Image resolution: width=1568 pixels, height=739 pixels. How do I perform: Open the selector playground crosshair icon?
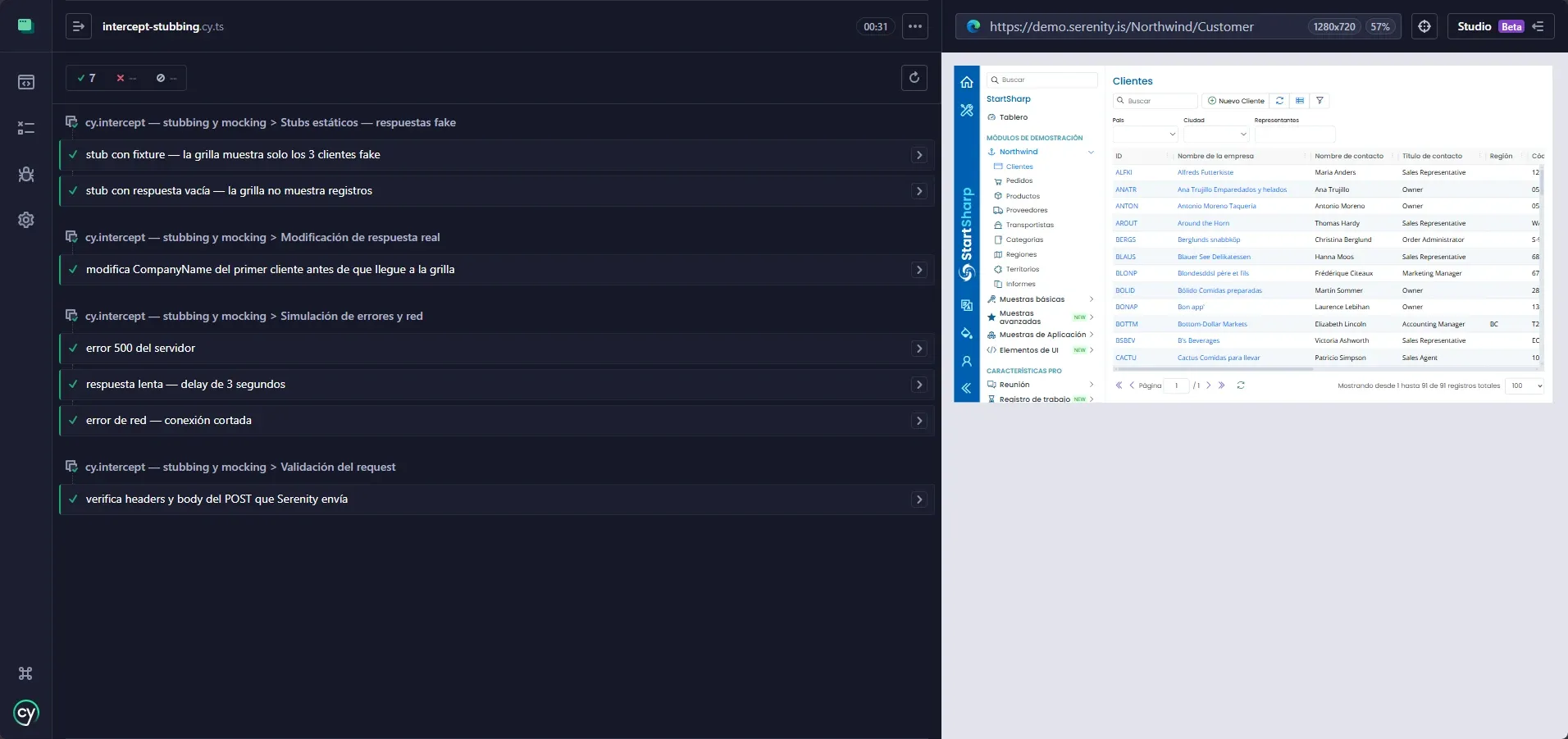coord(1424,26)
